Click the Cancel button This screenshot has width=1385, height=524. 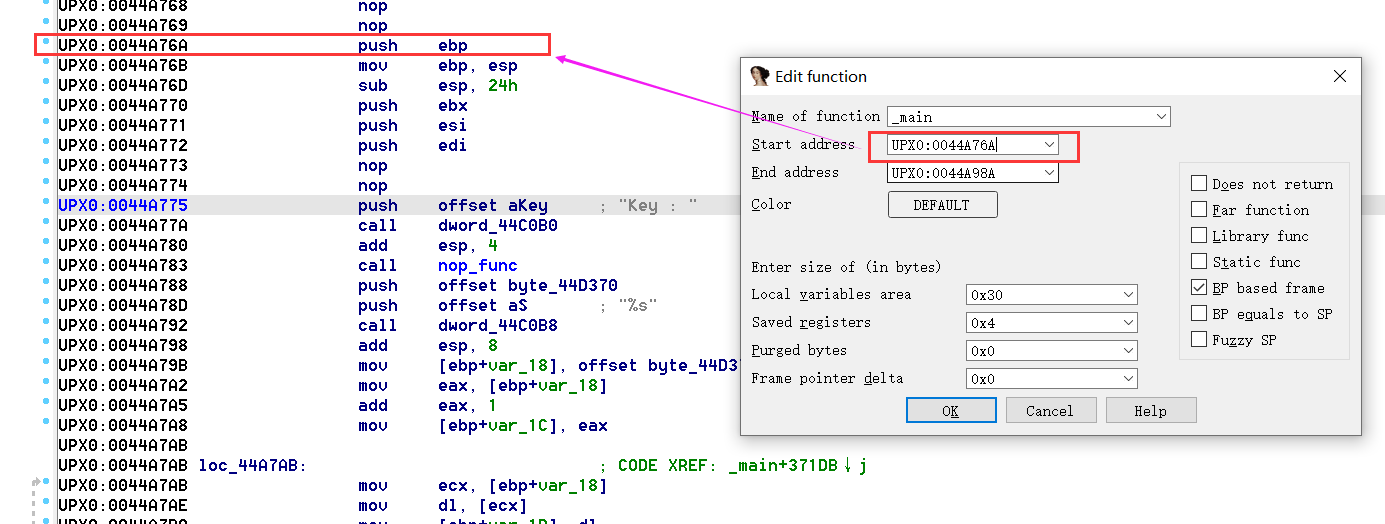coord(1049,411)
